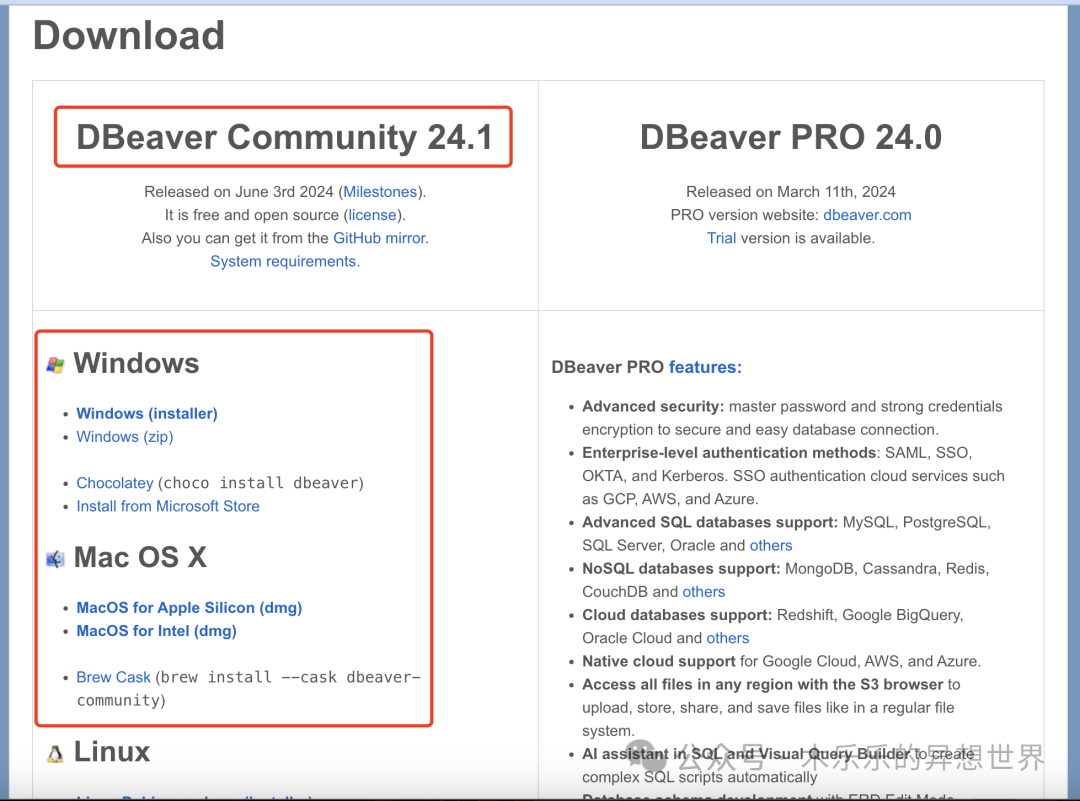This screenshot has height=801, width=1080.
Task: Download Windows (zip) package
Action: coord(125,437)
